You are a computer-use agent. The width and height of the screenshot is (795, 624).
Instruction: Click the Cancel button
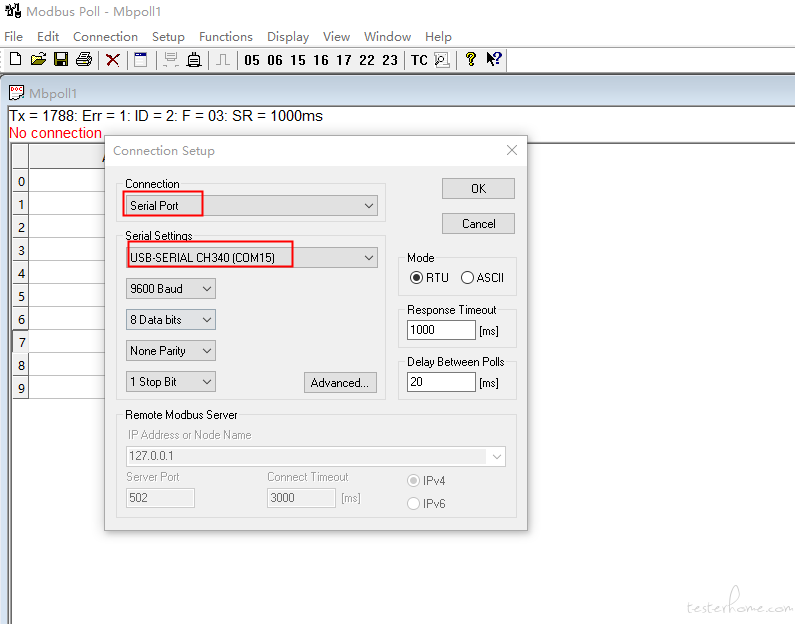478,224
